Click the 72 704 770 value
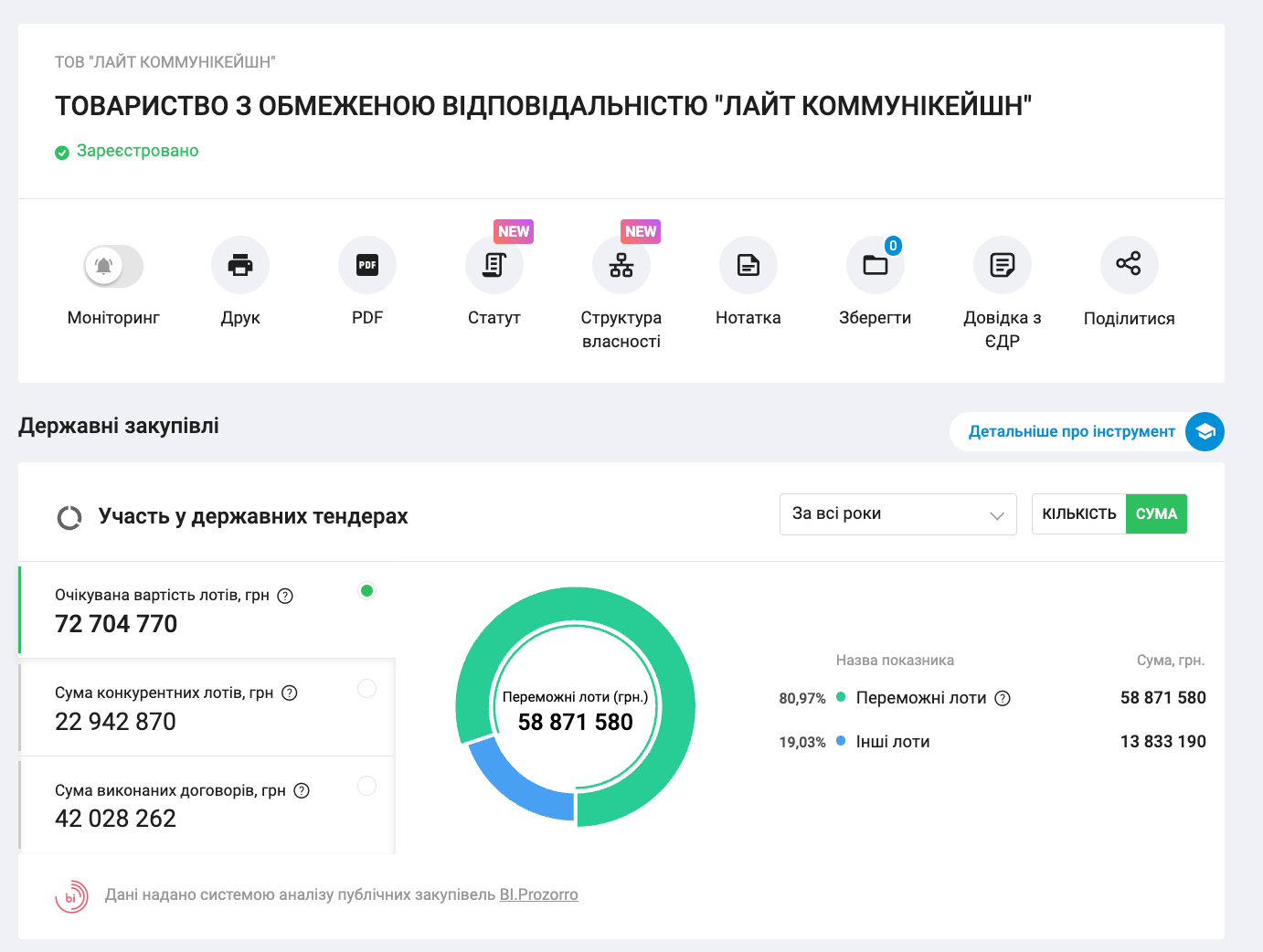 pyautogui.click(x=116, y=624)
